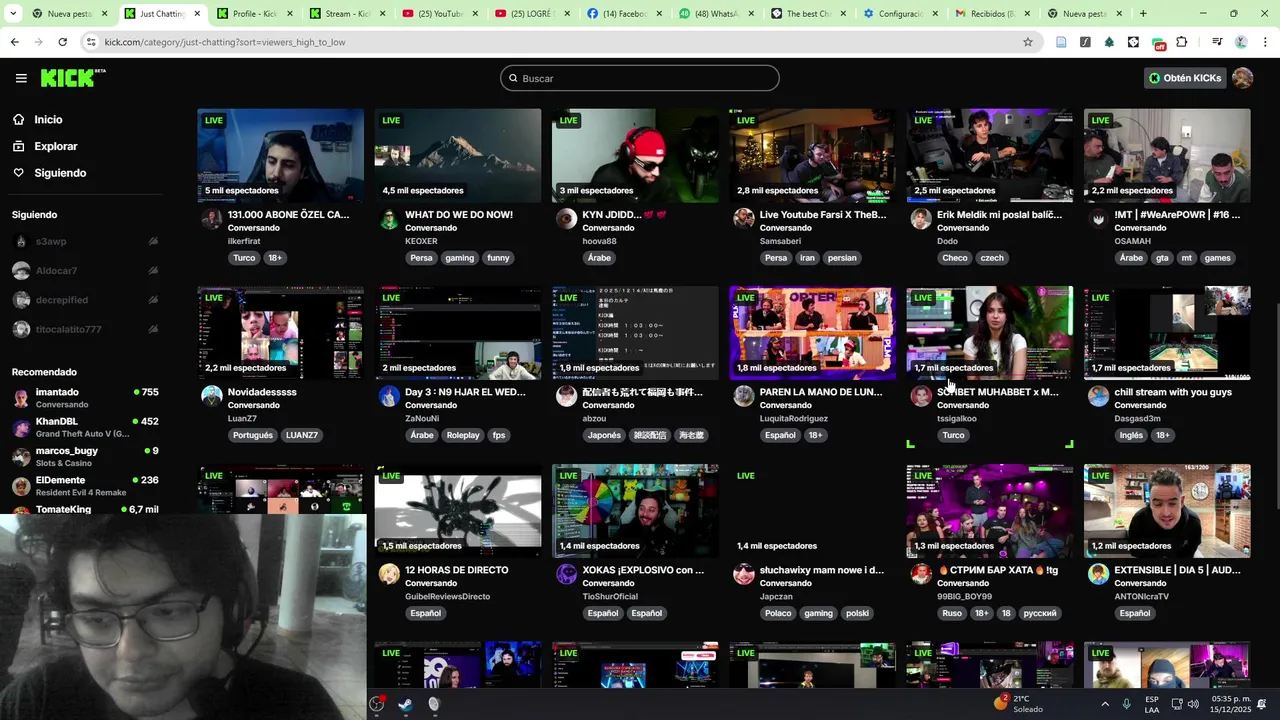The width and height of the screenshot is (1280, 720).
Task: Click the iran tag under Samsaberi
Action: pos(807,258)
